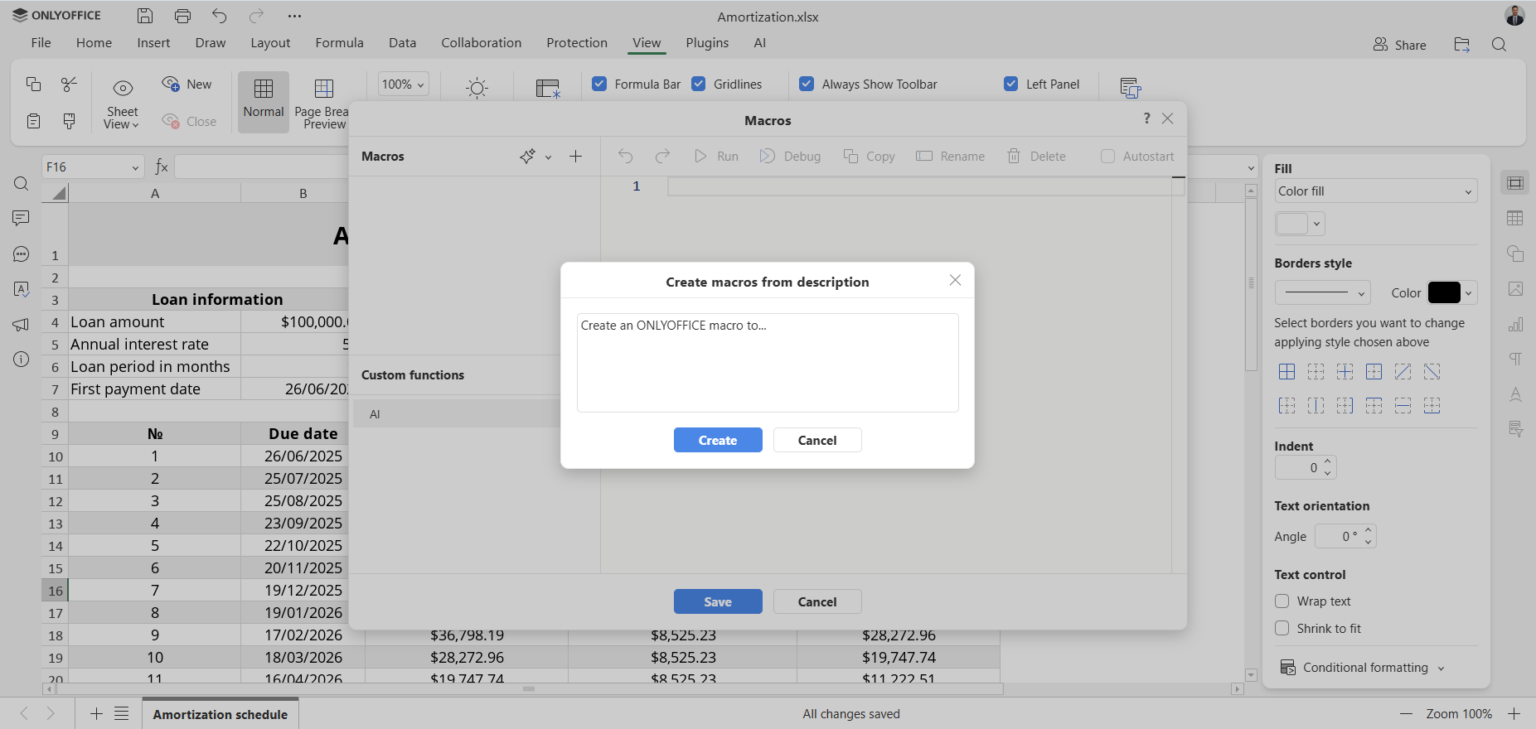Open the Find icon in left sidebar

coord(21,184)
